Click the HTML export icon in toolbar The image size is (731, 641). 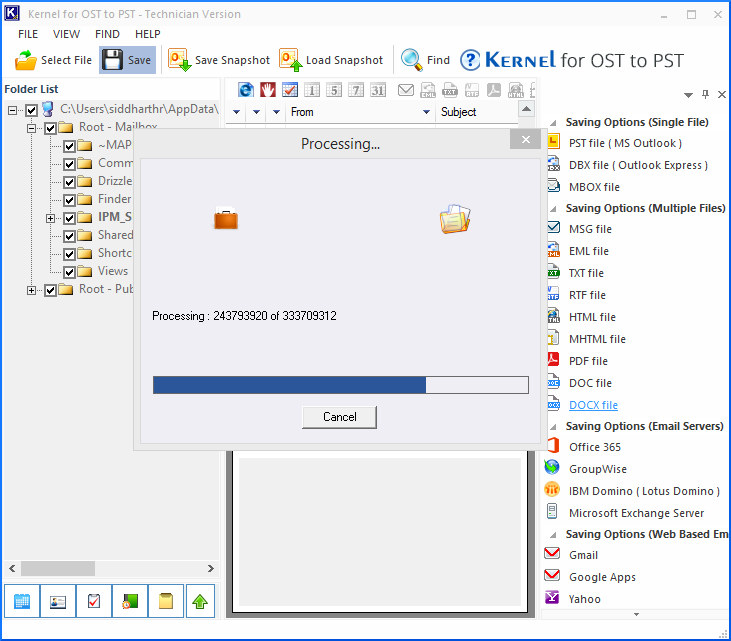click(516, 90)
